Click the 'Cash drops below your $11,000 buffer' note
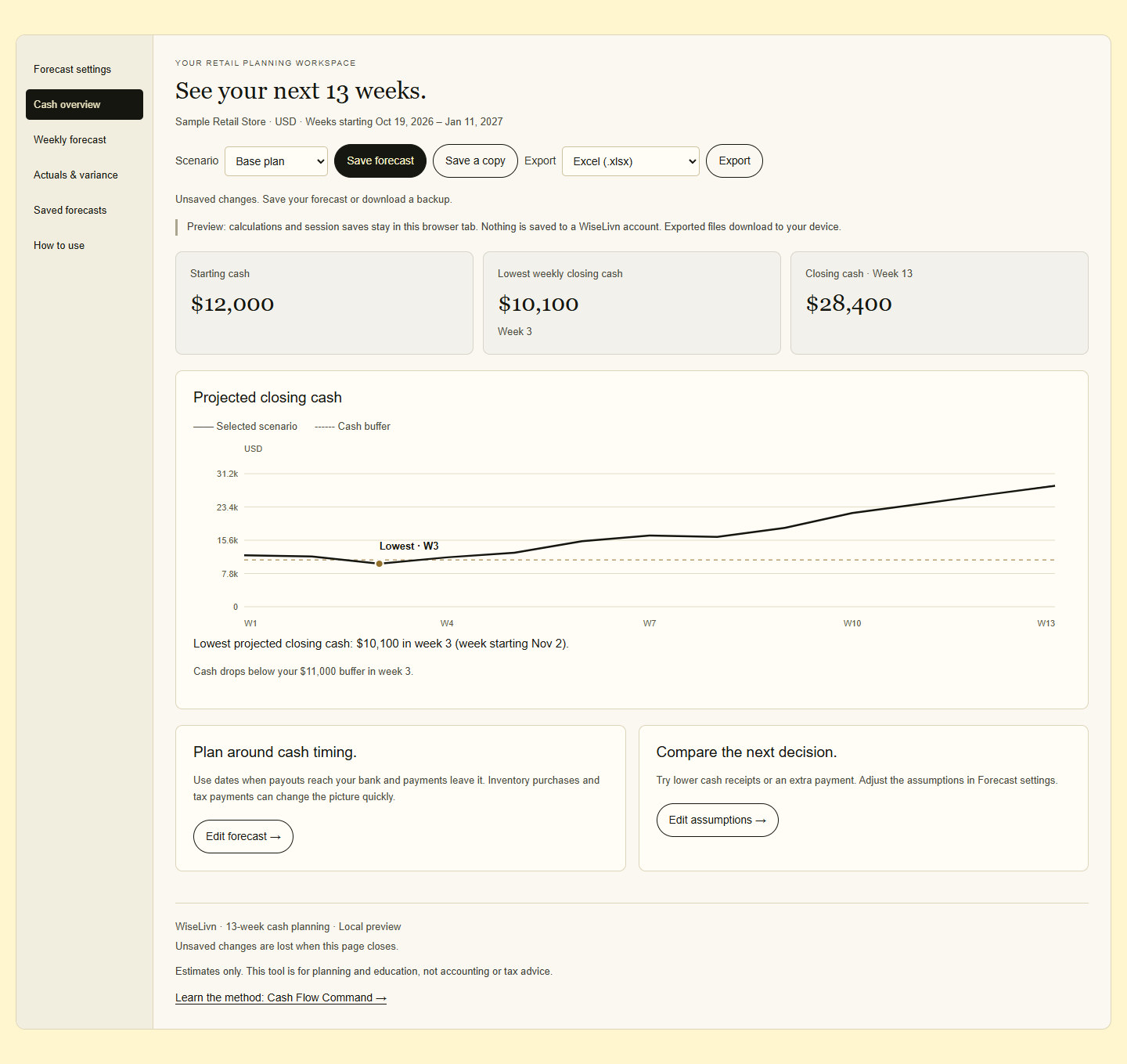 tap(303, 672)
